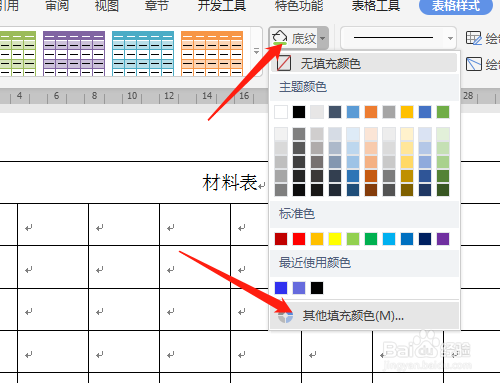The height and width of the screenshot is (383, 500).
Task: Select recently used black color
Action: (x=317, y=288)
